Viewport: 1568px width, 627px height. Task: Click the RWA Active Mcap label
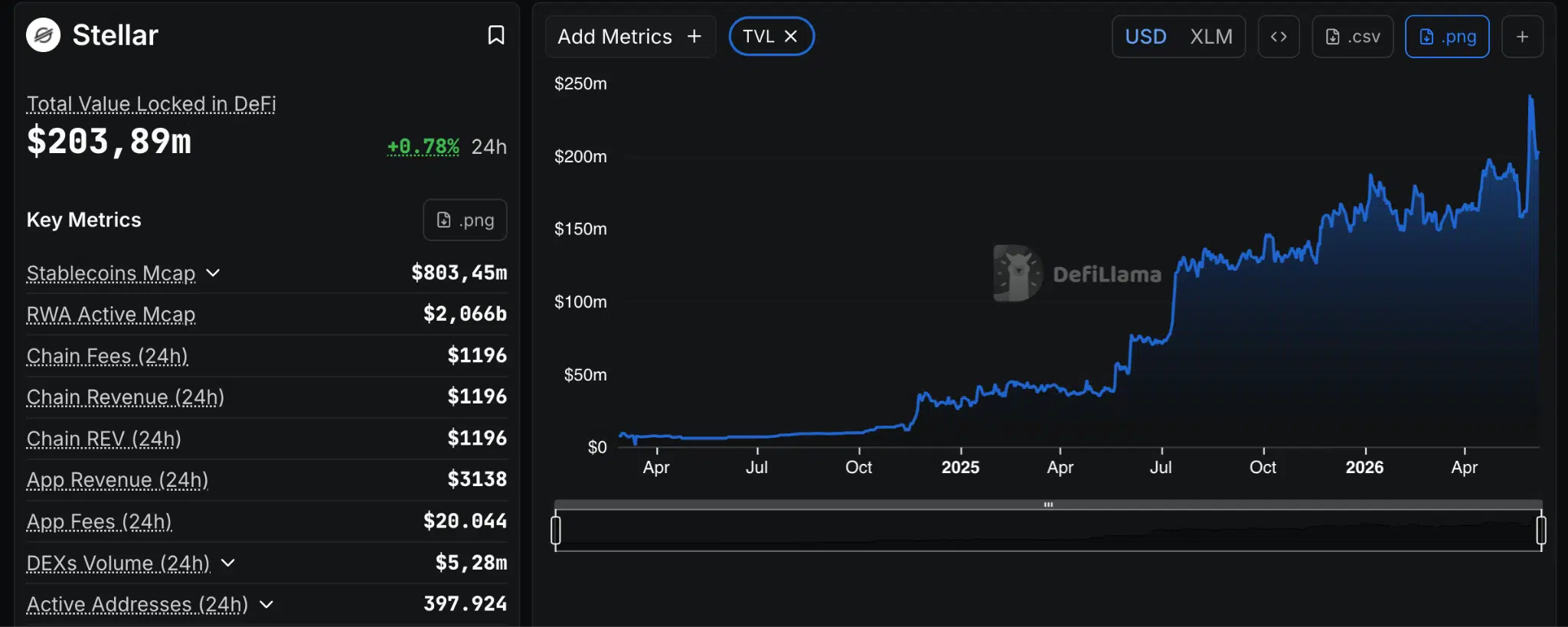(x=111, y=315)
